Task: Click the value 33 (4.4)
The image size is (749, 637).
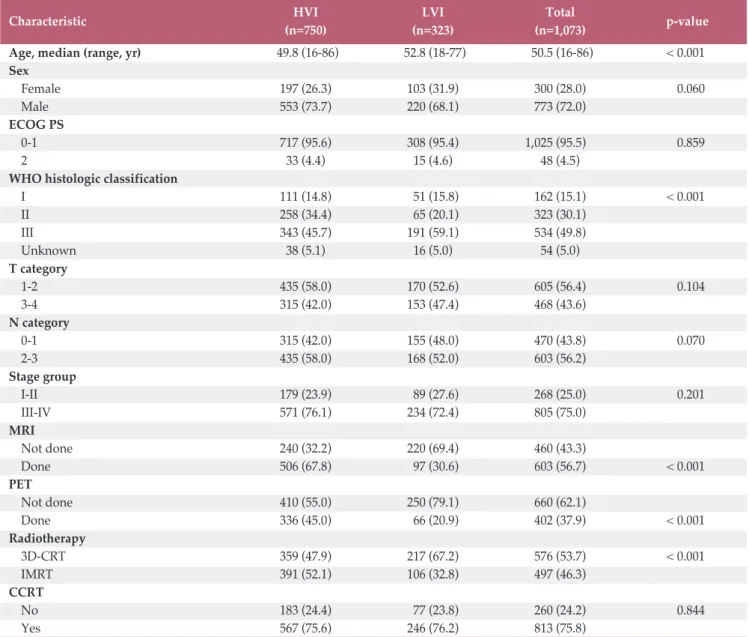Action: tap(306, 160)
